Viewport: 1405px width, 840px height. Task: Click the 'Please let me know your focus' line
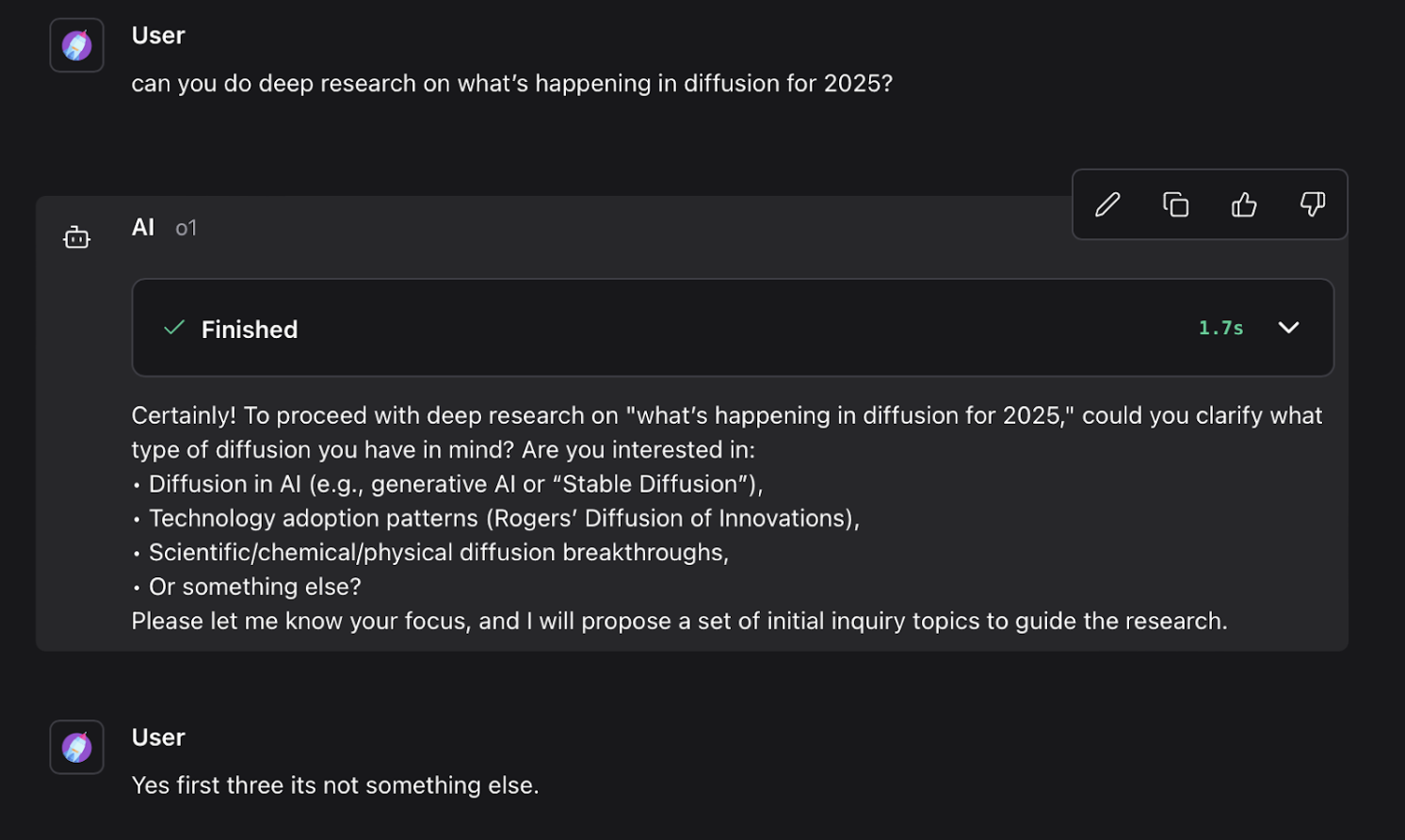point(679,622)
